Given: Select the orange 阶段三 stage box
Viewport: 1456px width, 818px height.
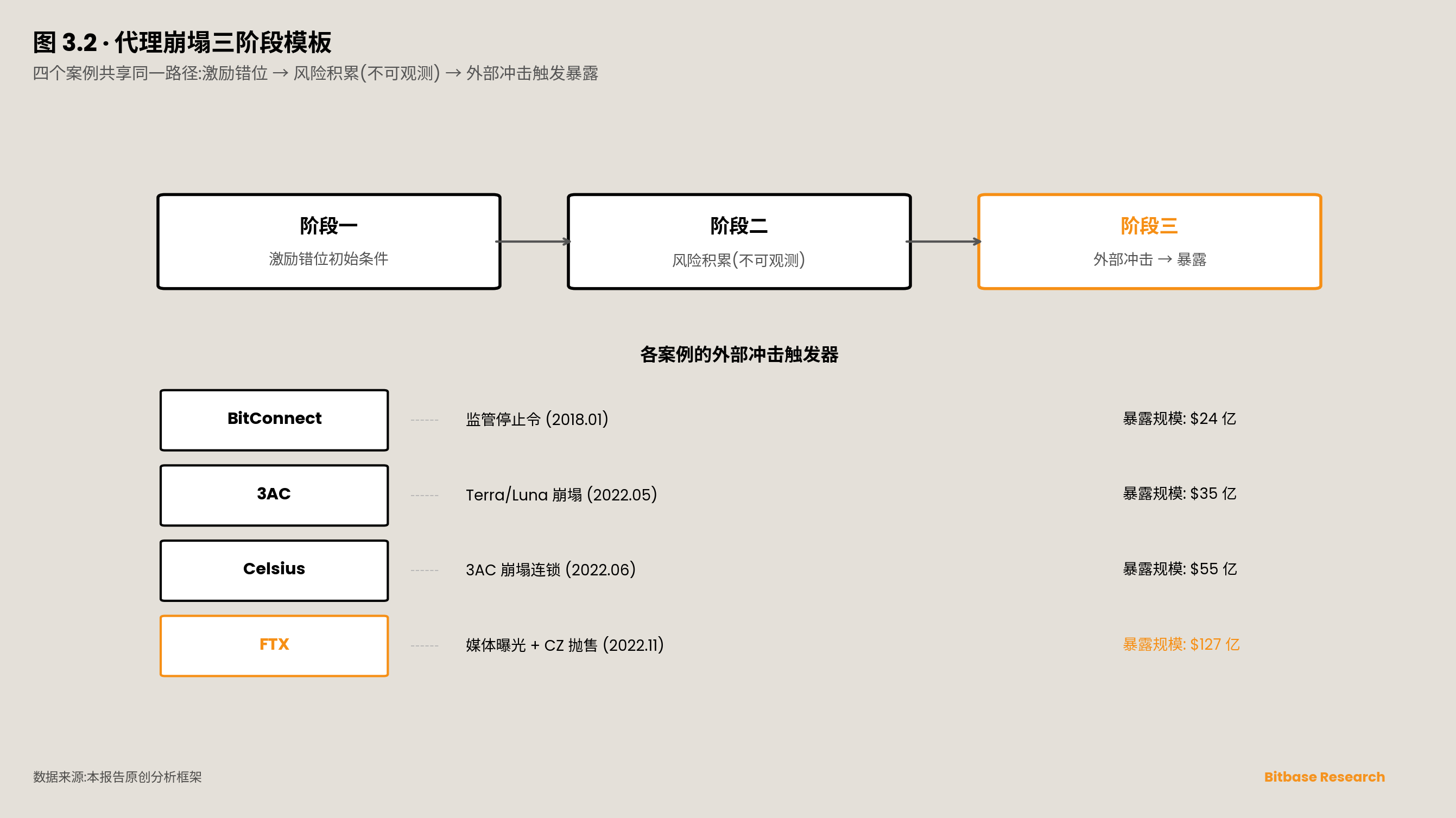Looking at the screenshot, I should tap(1149, 242).
